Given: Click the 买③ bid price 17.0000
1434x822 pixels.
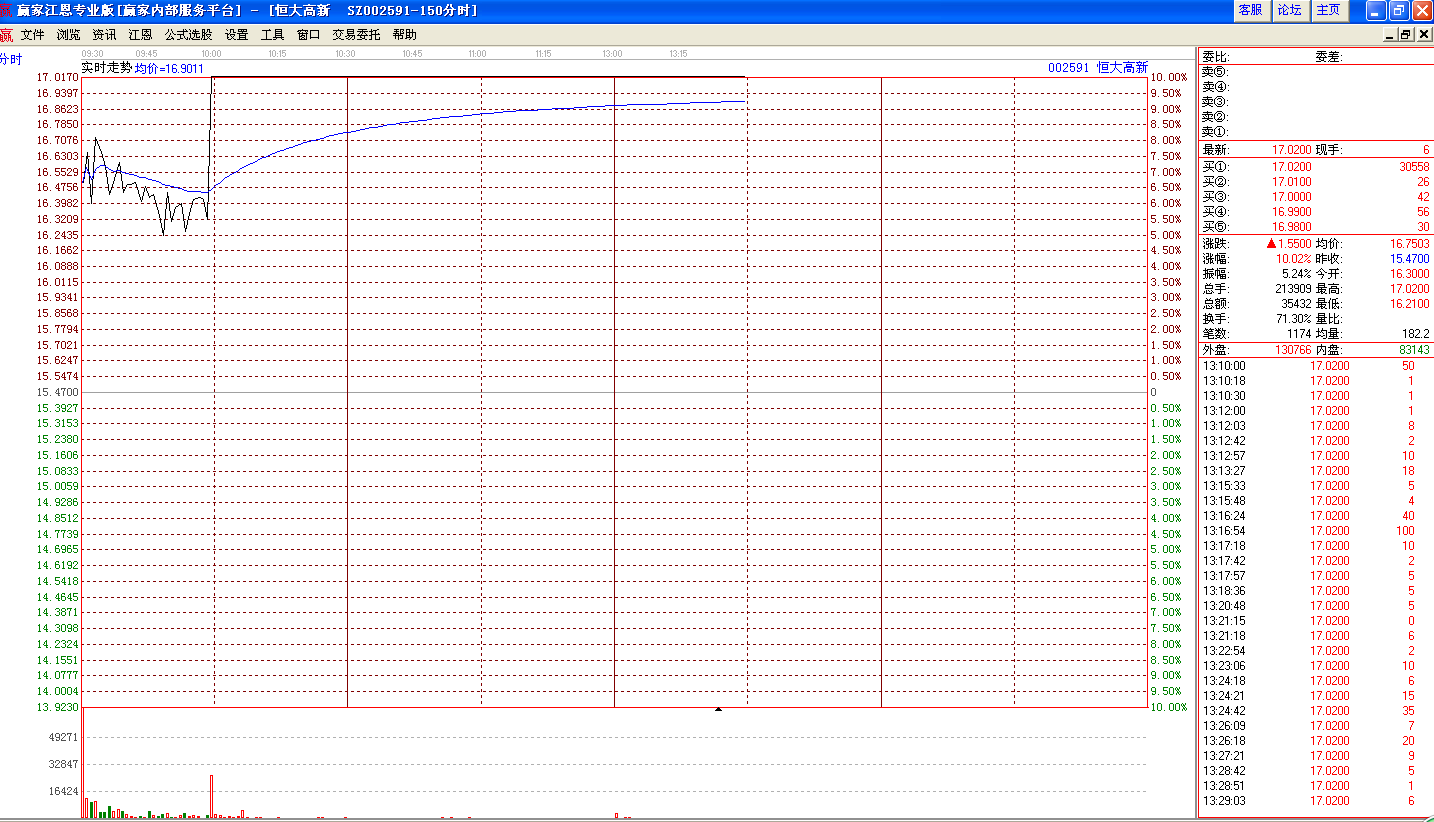Looking at the screenshot, I should point(1292,197).
